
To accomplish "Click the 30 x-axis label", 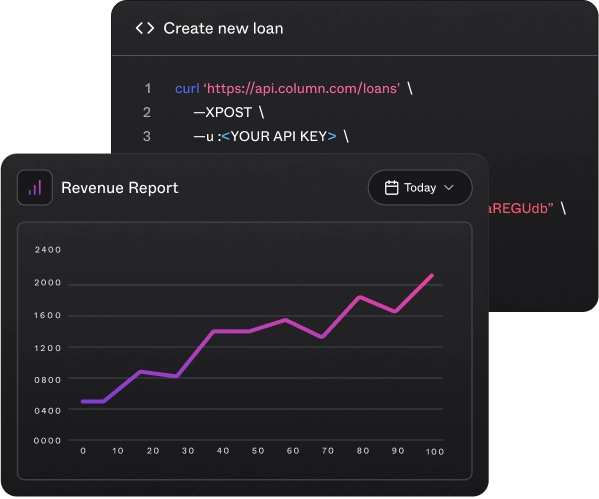I will [x=188, y=451].
